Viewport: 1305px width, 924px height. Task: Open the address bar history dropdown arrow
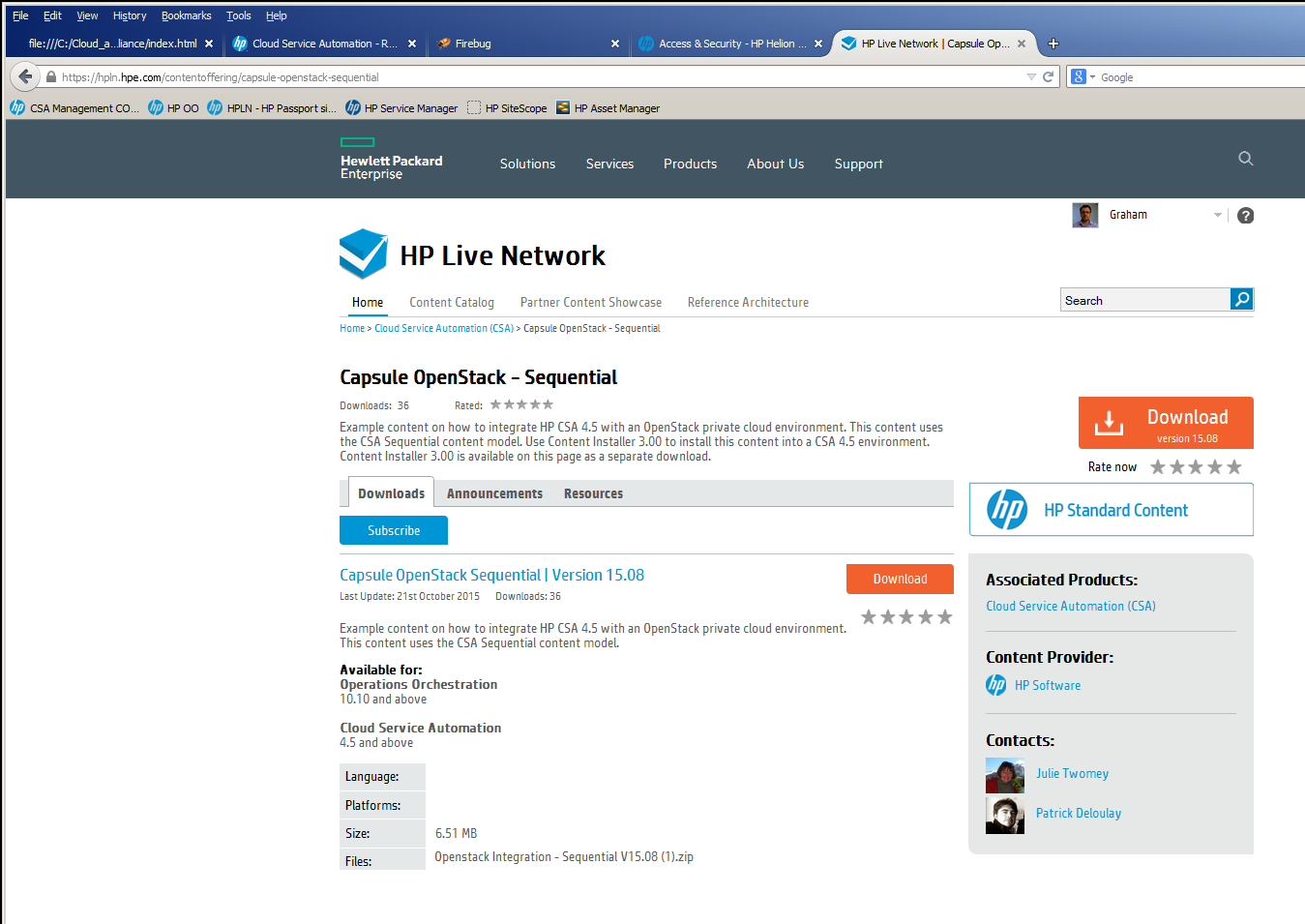tap(1031, 76)
